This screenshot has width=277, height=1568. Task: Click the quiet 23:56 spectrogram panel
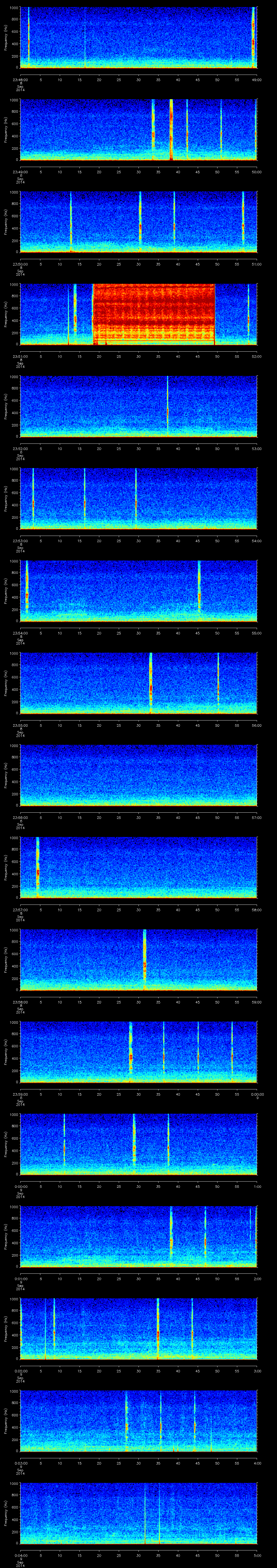pos(138,775)
